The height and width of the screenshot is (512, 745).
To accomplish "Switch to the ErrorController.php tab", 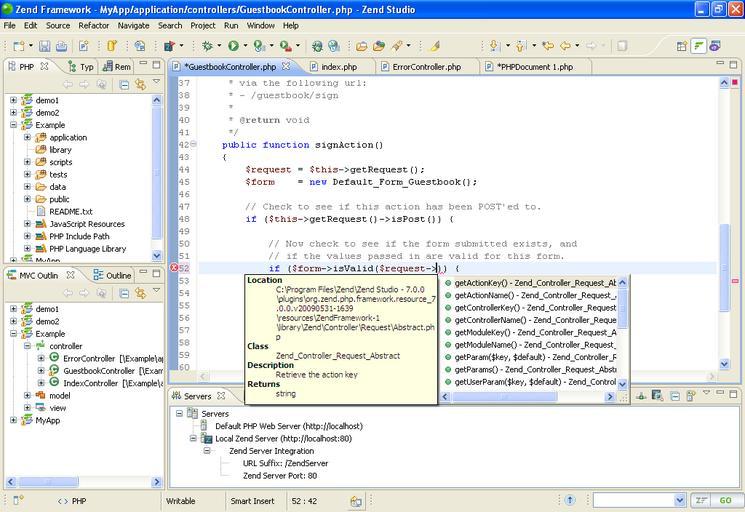I will 426,67.
